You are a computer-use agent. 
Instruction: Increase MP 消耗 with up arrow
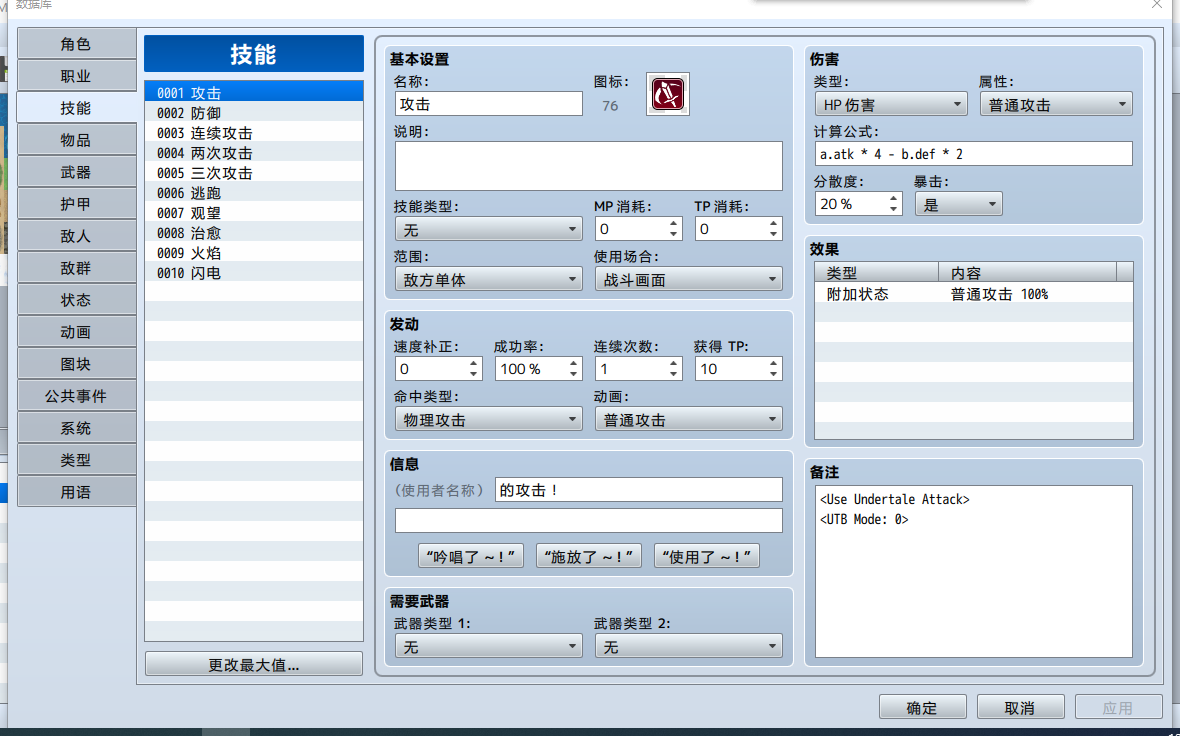point(674,224)
